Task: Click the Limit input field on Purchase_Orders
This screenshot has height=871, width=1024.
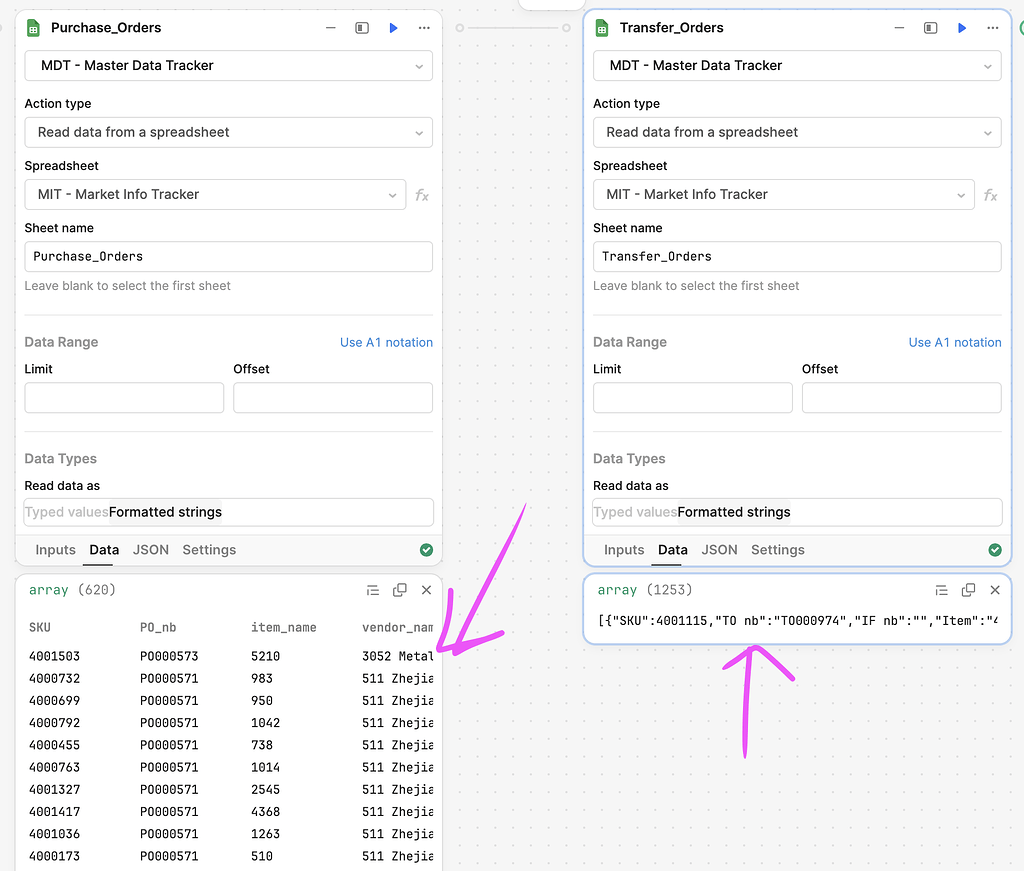Action: 124,397
